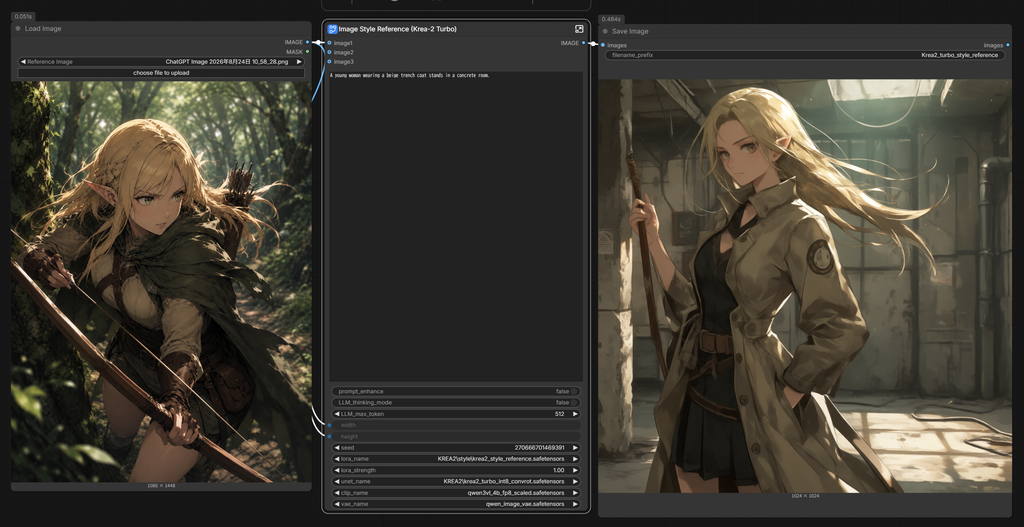Decrement the seed value with left arrow

336,448
